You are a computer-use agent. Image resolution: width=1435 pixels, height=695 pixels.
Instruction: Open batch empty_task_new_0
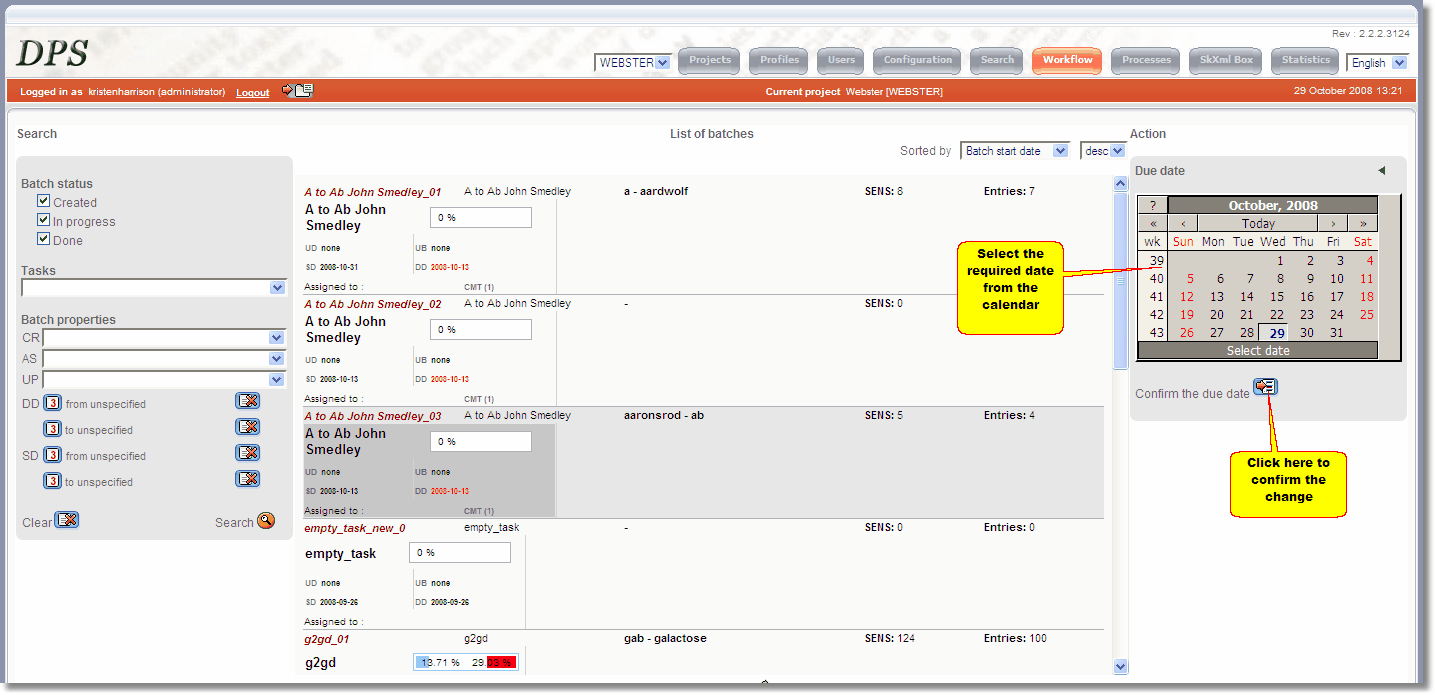coord(355,528)
